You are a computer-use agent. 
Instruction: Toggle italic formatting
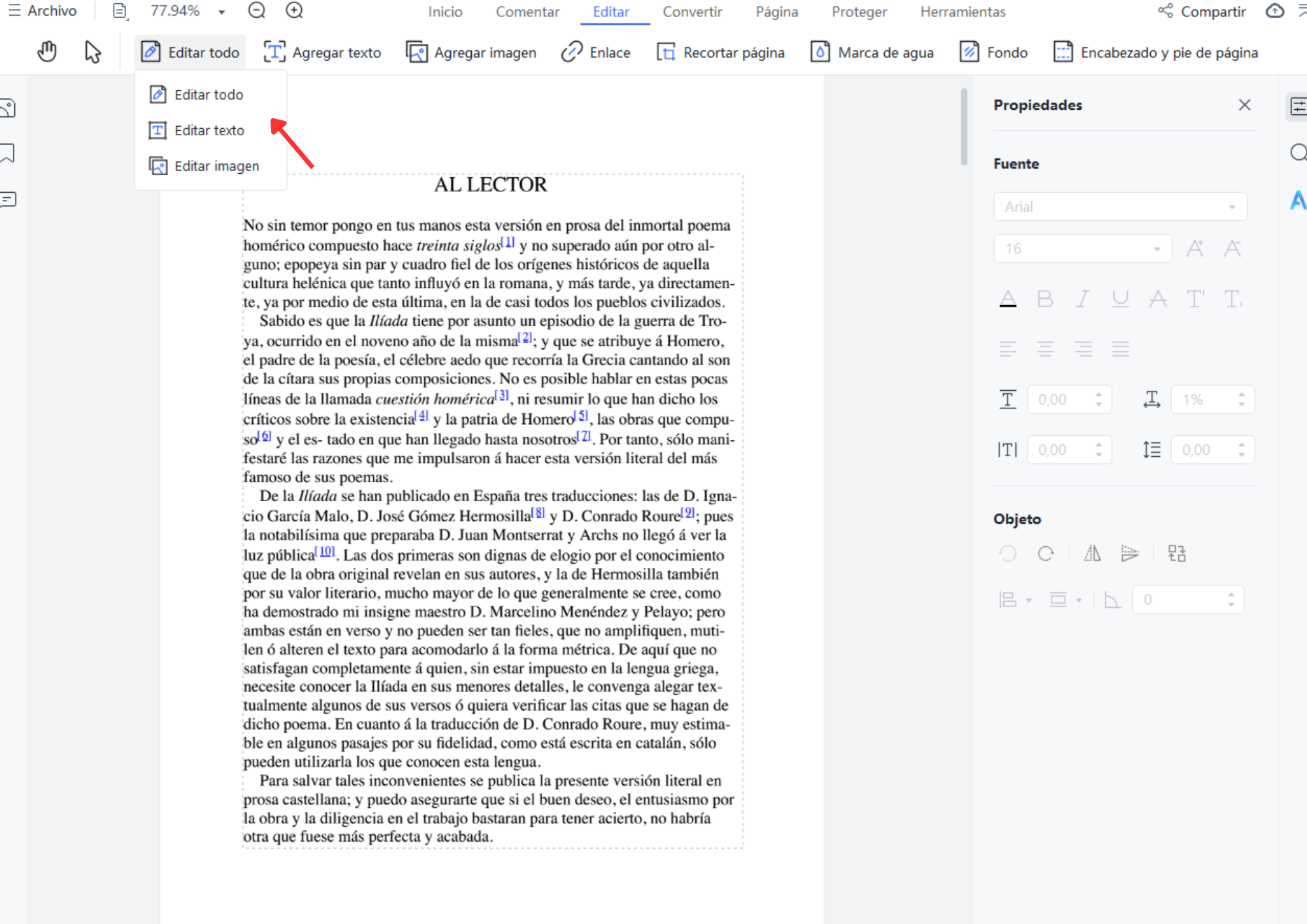click(x=1083, y=299)
